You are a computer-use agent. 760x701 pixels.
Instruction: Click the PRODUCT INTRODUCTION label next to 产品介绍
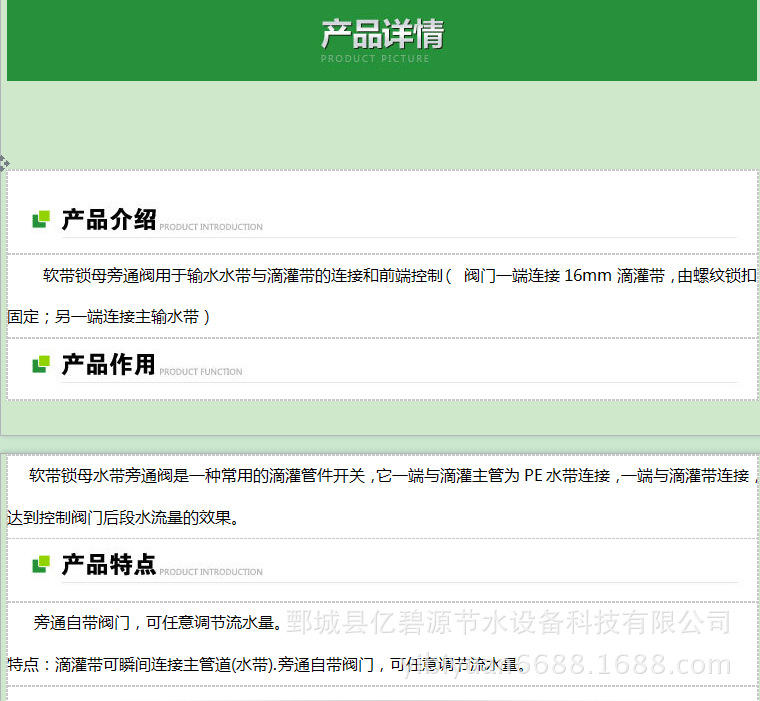pos(211,227)
